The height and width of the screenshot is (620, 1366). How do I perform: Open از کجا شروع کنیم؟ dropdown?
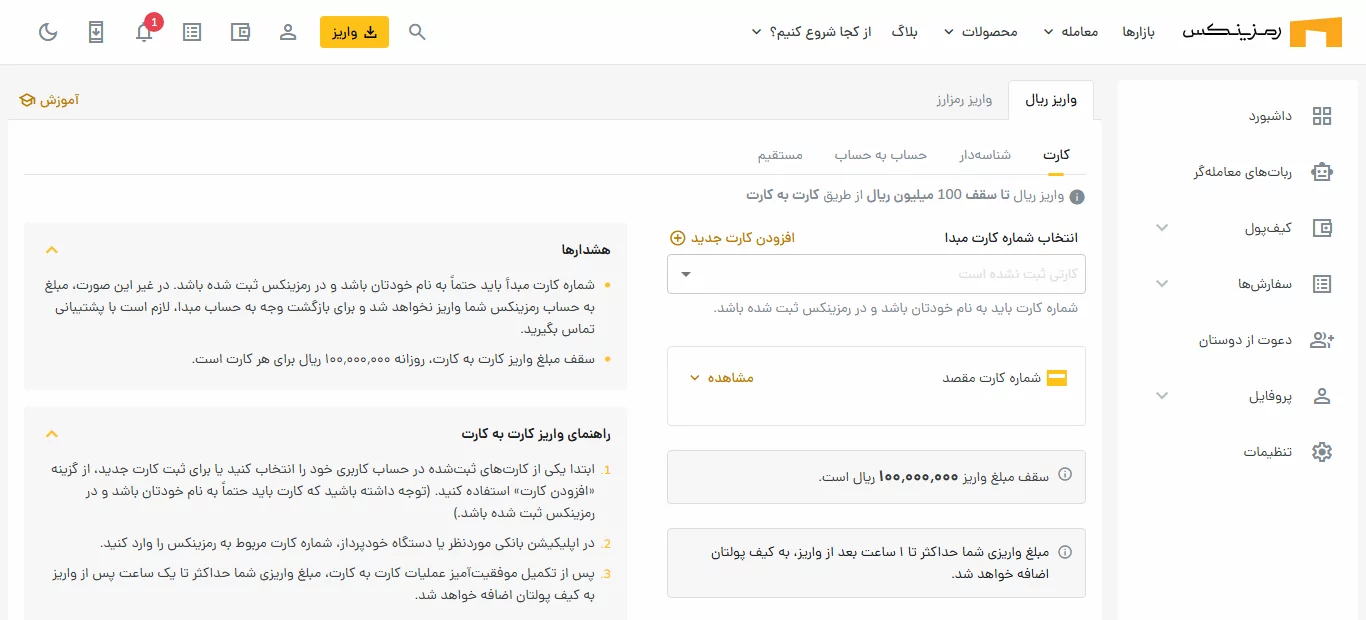click(x=811, y=32)
